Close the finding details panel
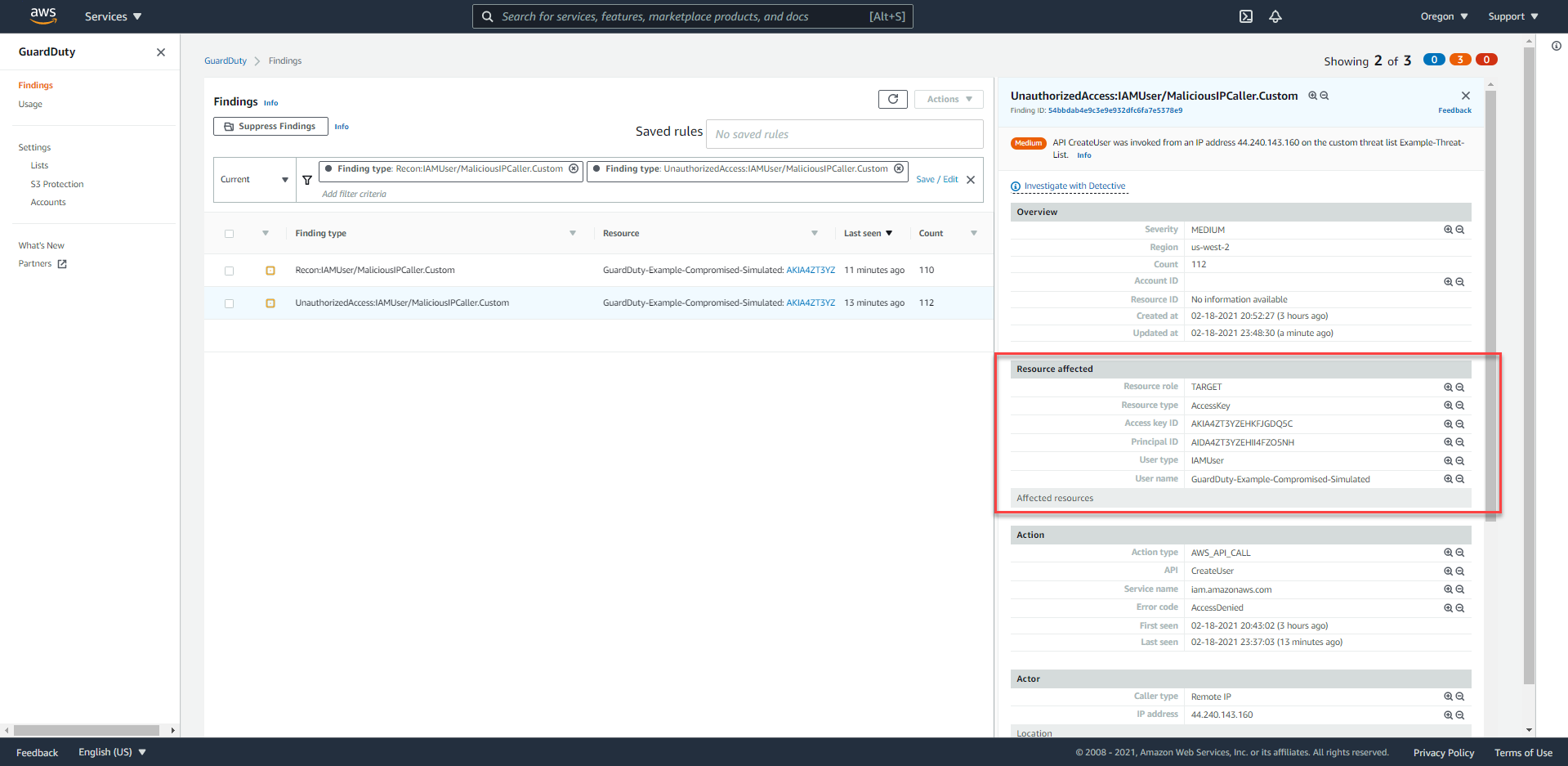This screenshot has height=766, width=1568. point(1466,96)
